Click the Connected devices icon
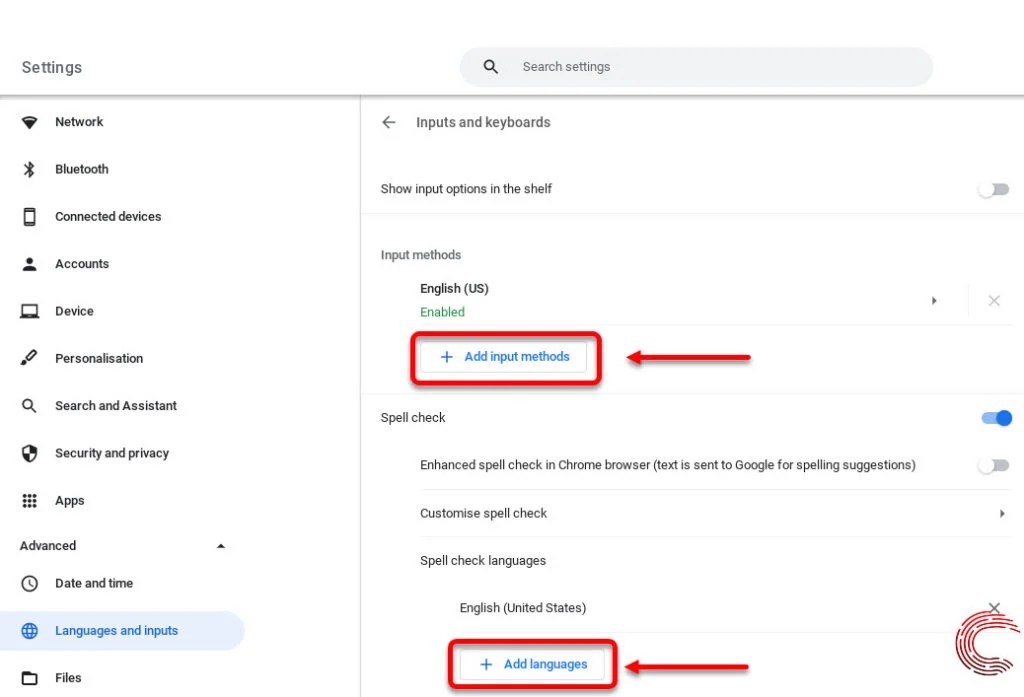 (31, 216)
